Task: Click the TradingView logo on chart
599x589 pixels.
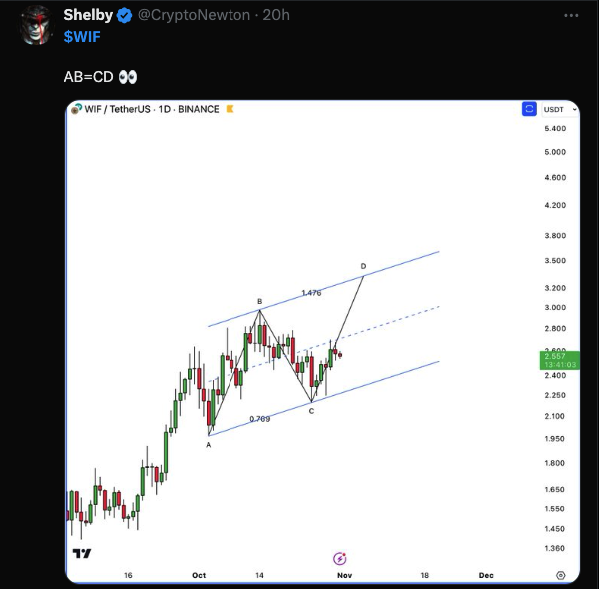Action: coord(82,553)
